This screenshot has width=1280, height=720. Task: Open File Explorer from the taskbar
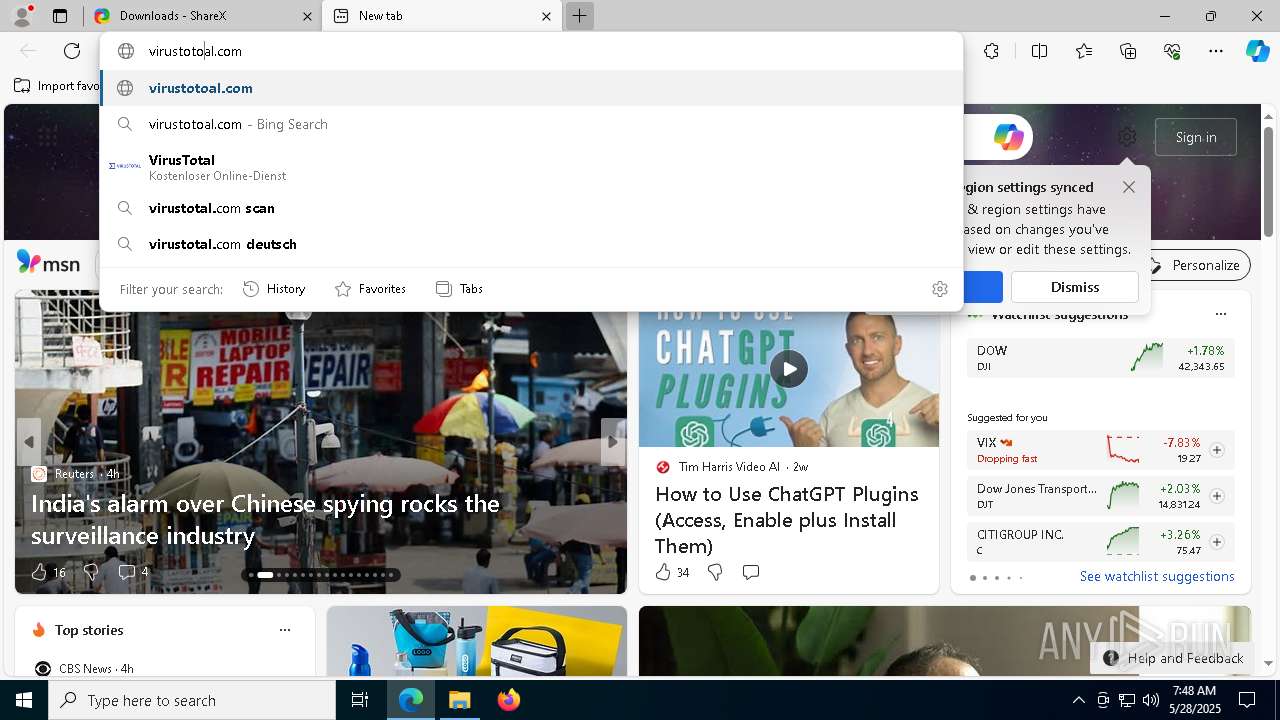(x=459, y=700)
